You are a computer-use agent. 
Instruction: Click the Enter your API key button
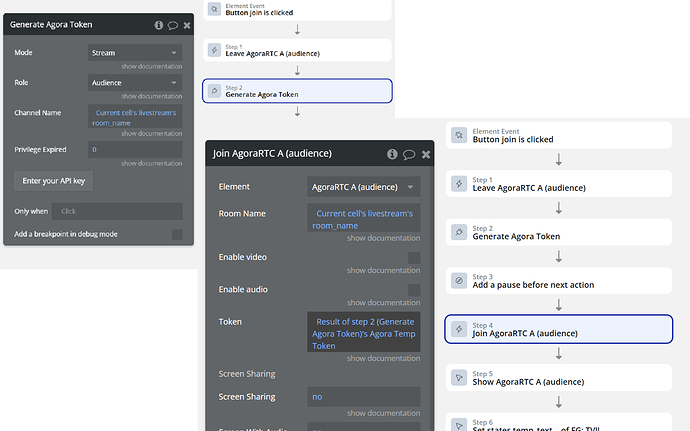54,181
